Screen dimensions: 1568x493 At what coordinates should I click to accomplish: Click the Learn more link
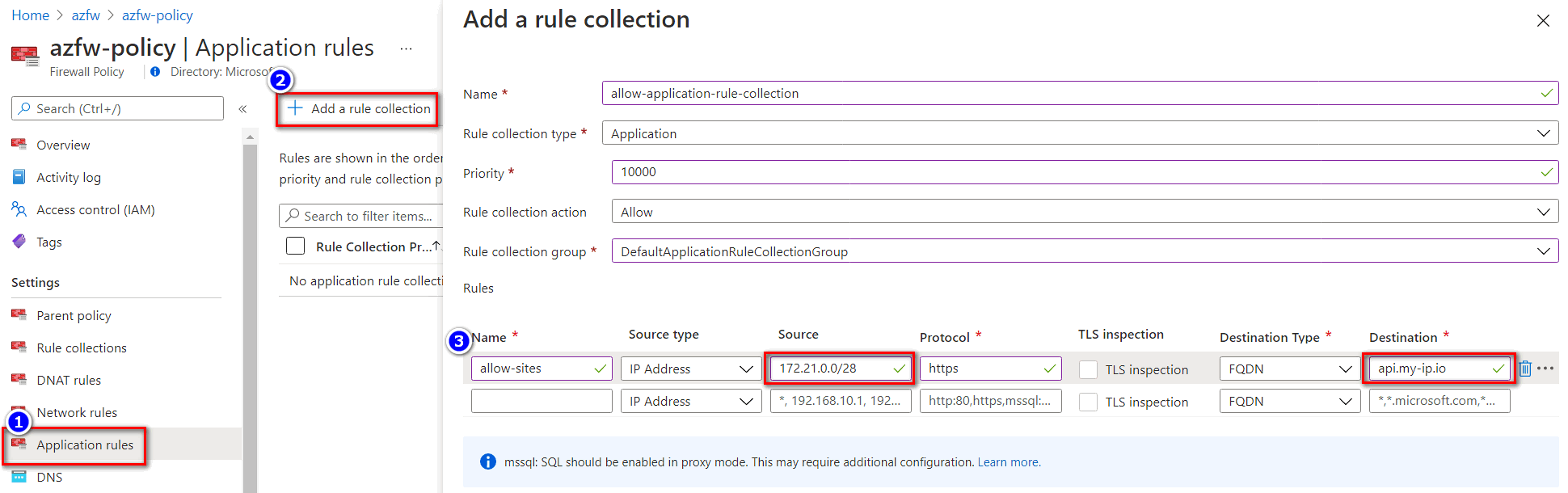tap(1009, 462)
